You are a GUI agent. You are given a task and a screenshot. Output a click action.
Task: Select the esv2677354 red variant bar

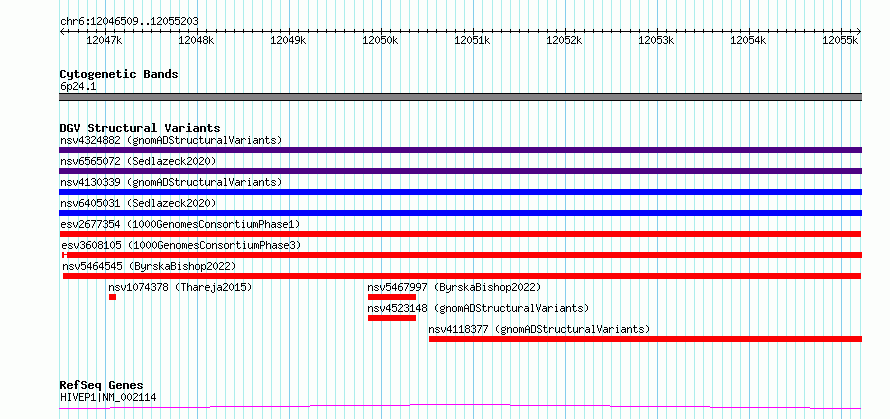click(460, 234)
